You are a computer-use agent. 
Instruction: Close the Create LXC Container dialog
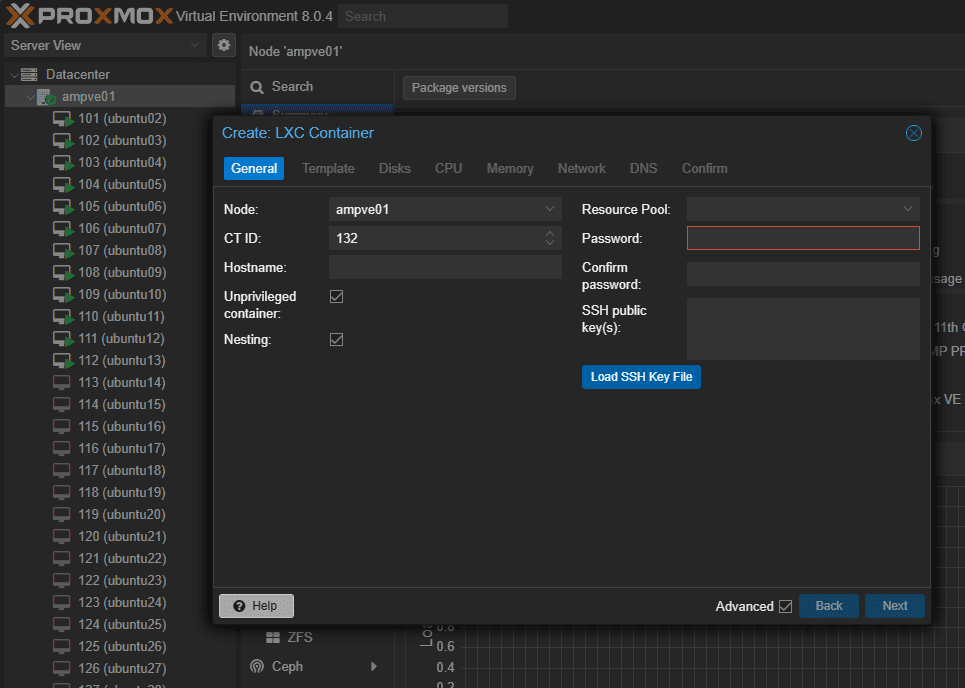(x=913, y=133)
